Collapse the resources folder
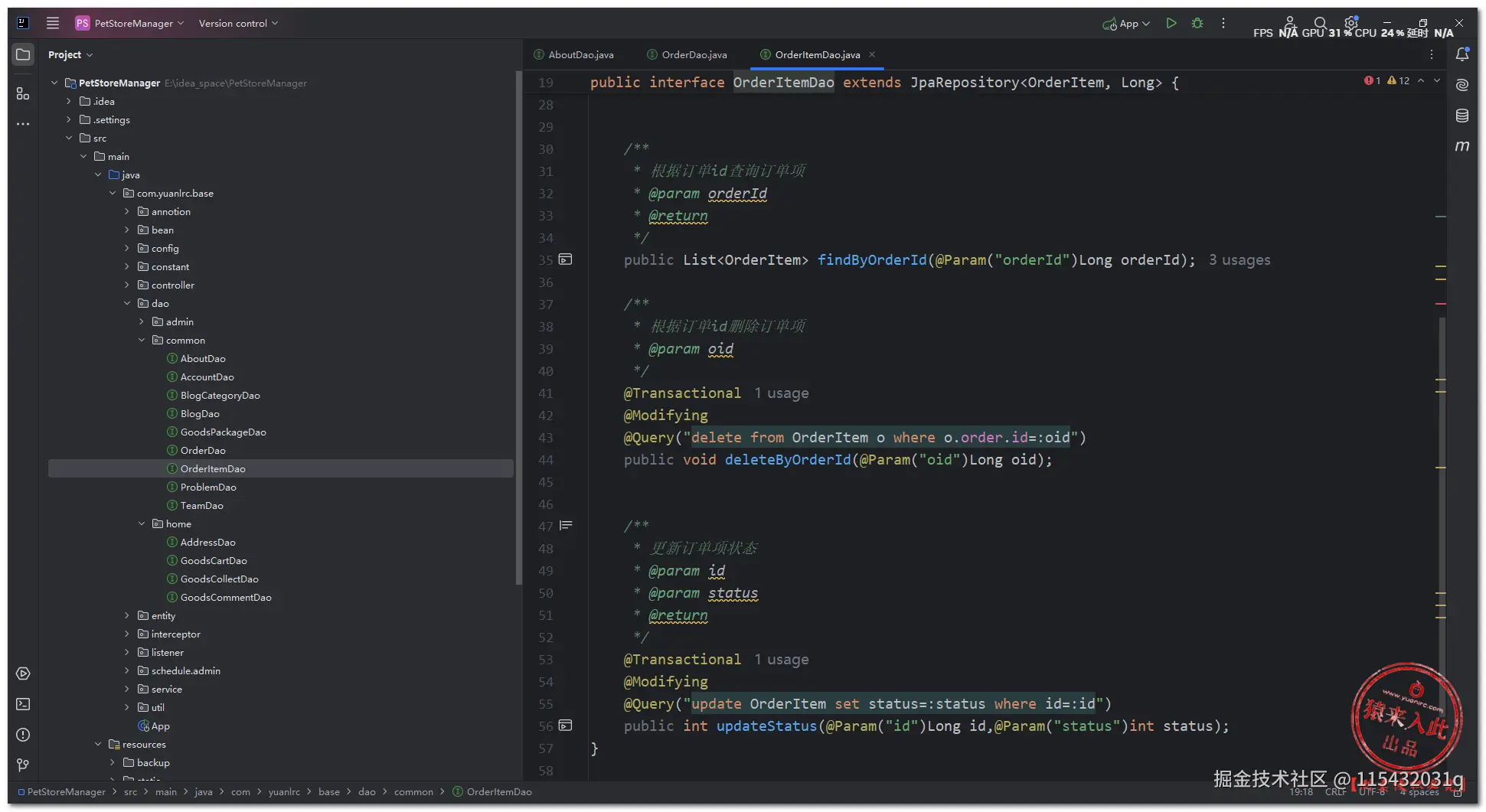Screen dimensions: 1486x812 coord(98,744)
